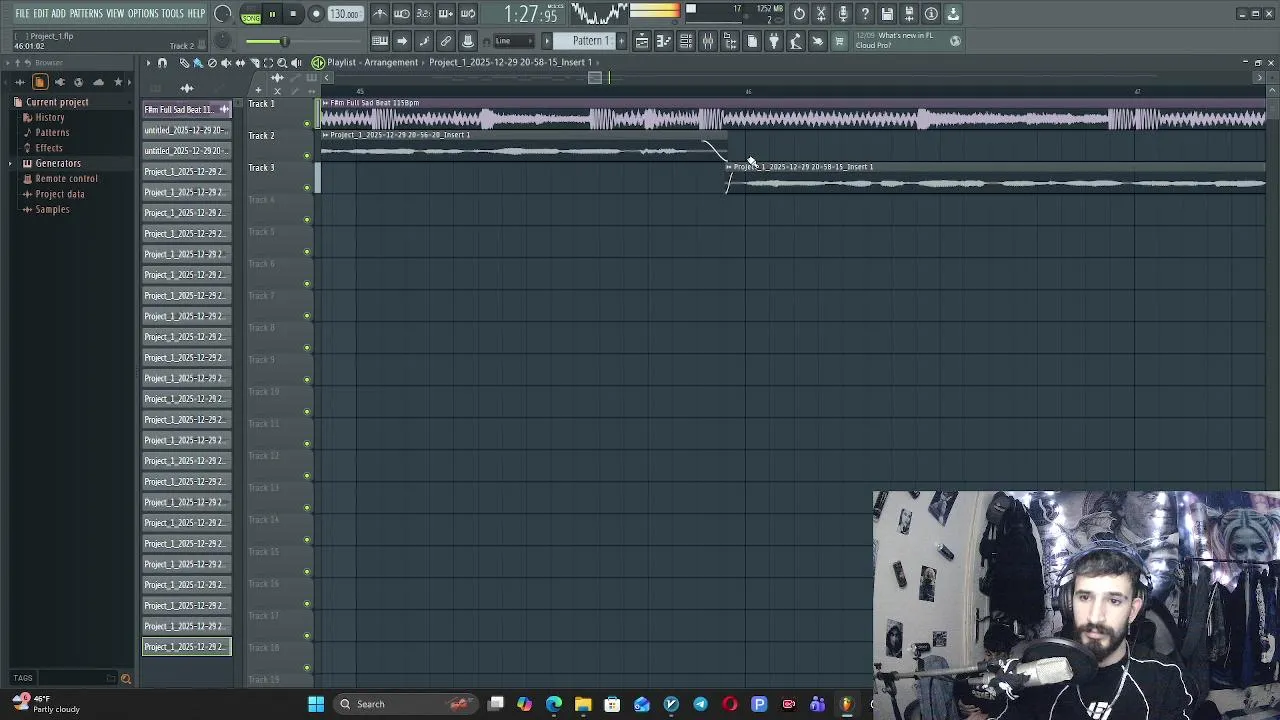
Task: Click arrow left of Pattern 1
Action: [x=547, y=41]
